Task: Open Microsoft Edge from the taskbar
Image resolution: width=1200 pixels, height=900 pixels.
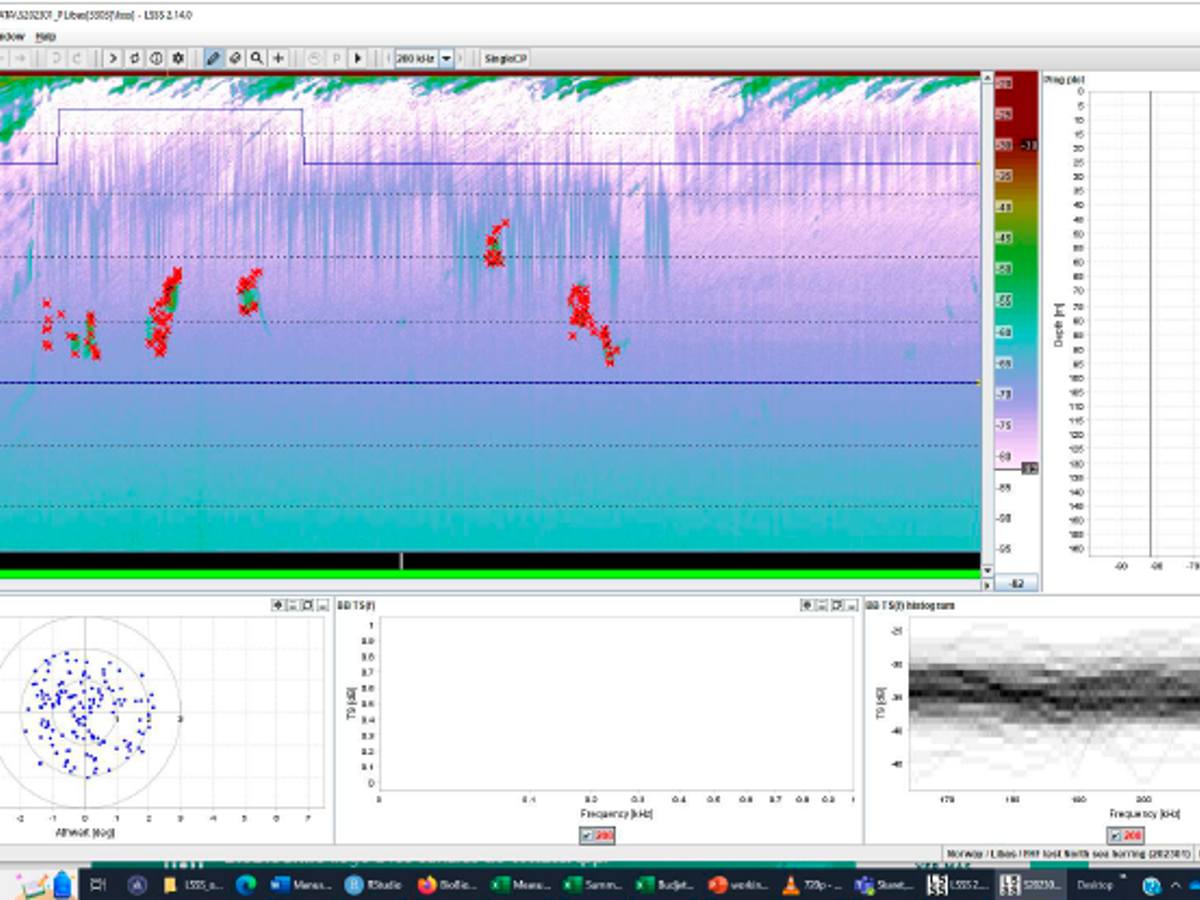Action: [246, 885]
